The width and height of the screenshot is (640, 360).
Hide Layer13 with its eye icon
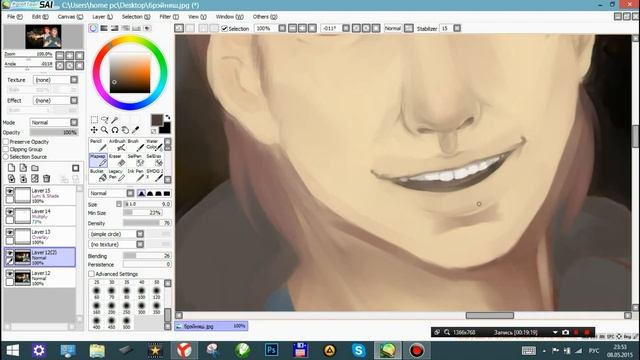(10, 232)
